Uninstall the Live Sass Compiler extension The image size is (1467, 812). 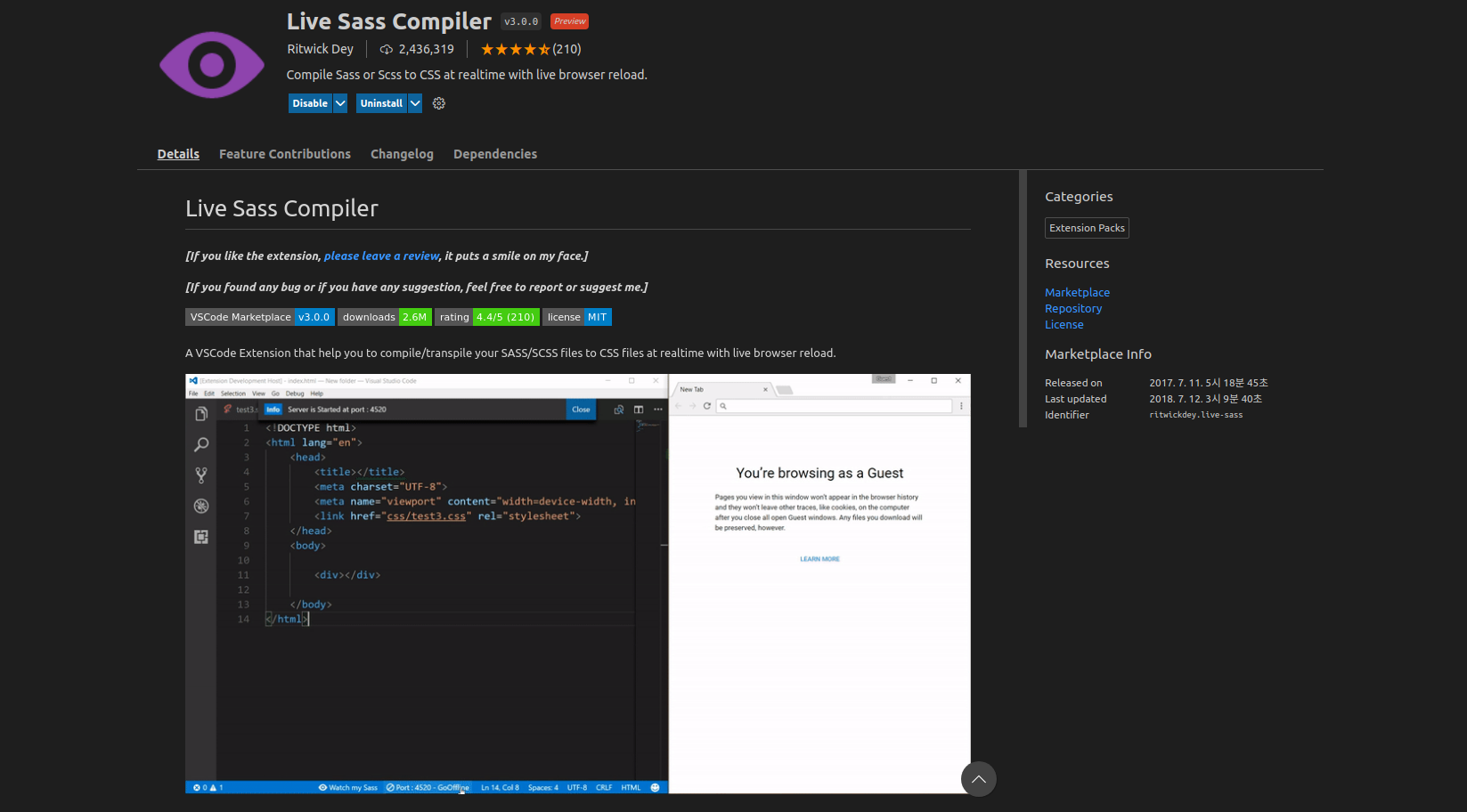tap(381, 103)
